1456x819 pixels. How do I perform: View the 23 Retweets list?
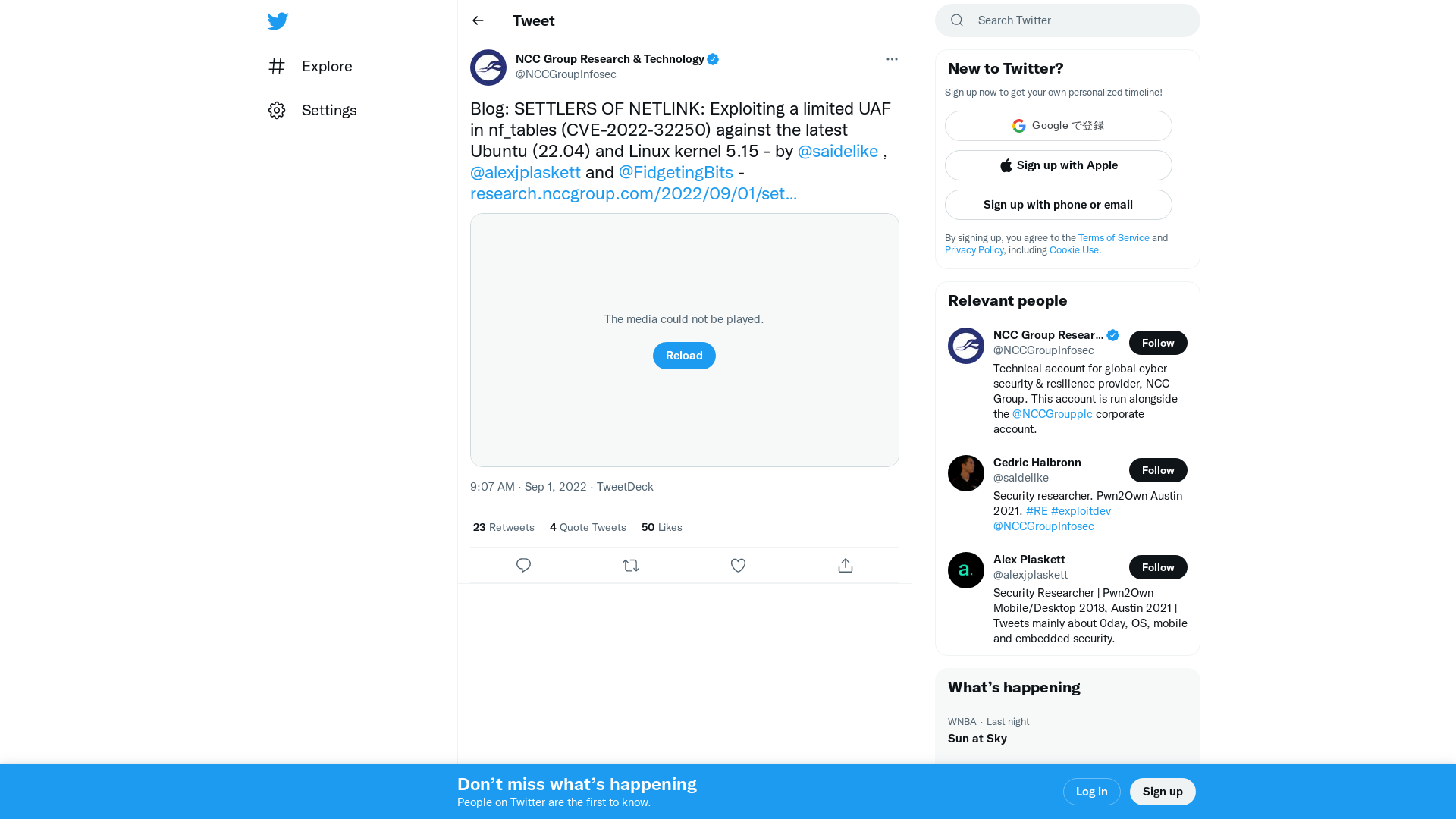pyautogui.click(x=504, y=527)
